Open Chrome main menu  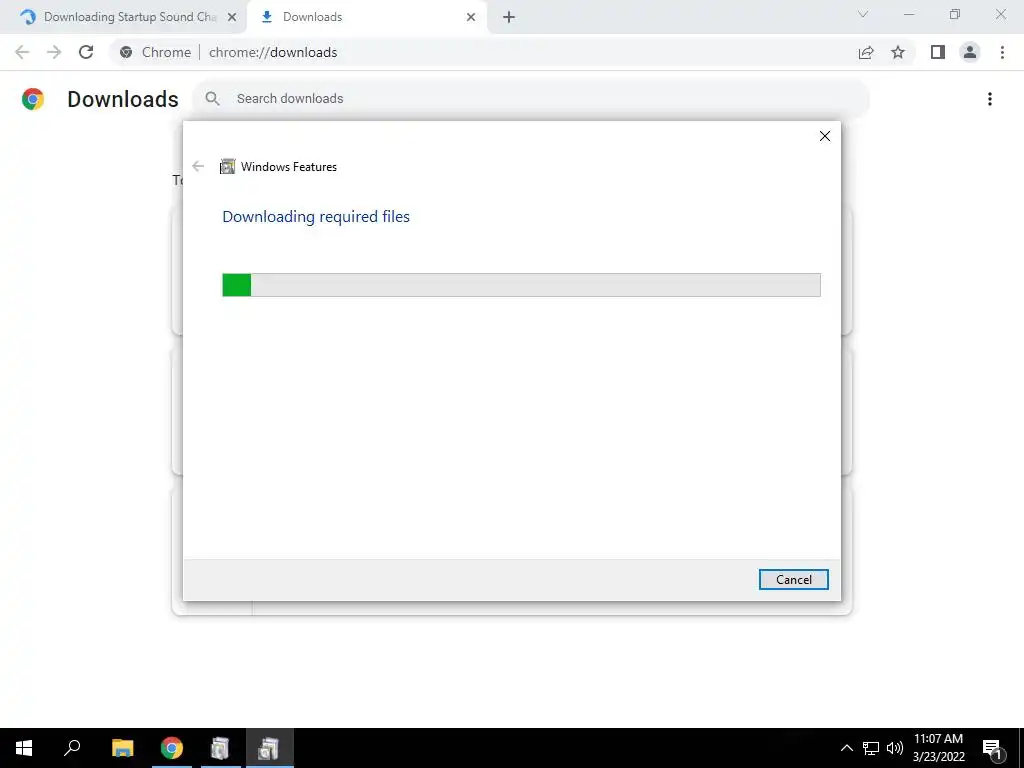pyautogui.click(x=1002, y=52)
